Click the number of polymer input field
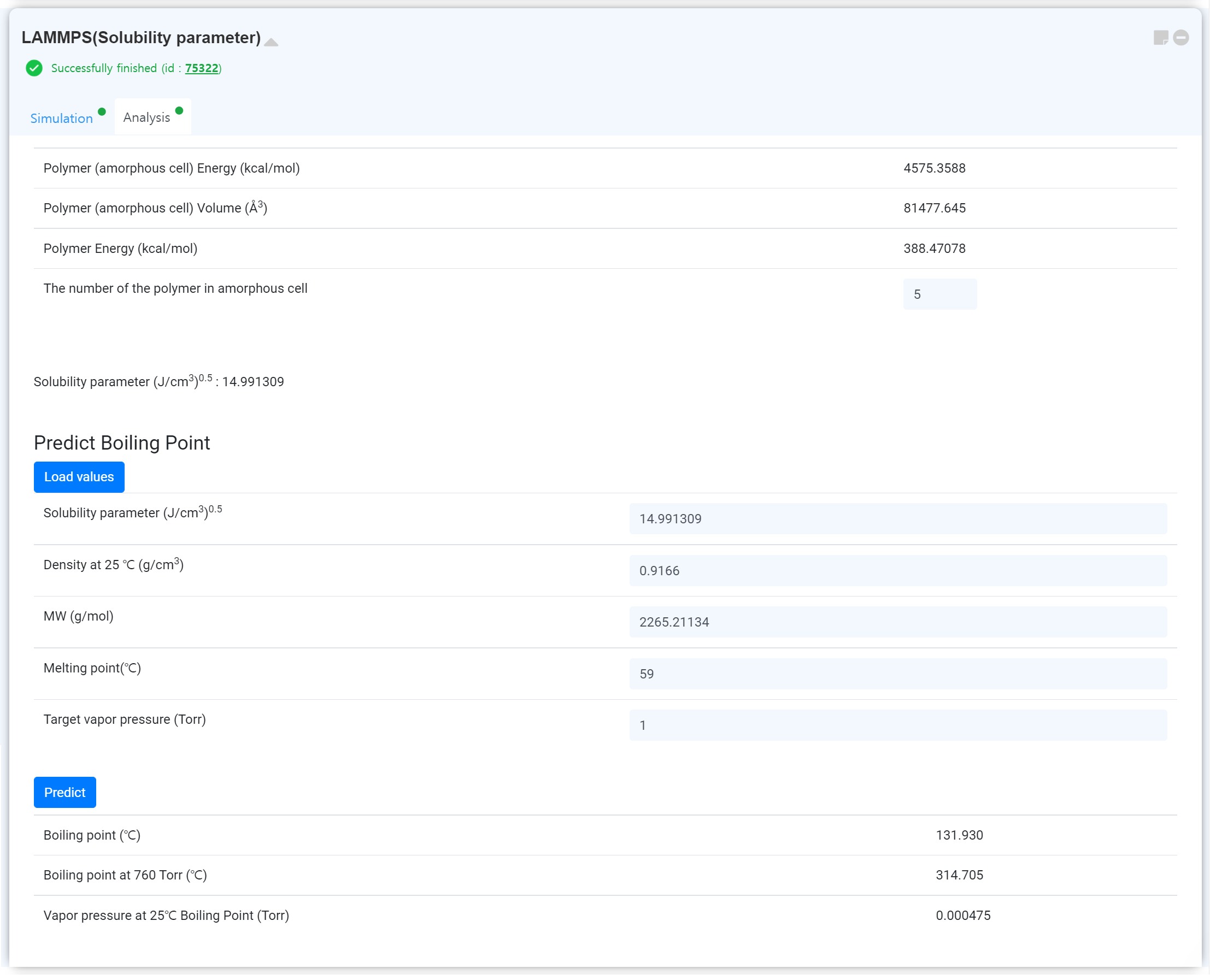This screenshot has width=1210, height=980. pos(939,294)
